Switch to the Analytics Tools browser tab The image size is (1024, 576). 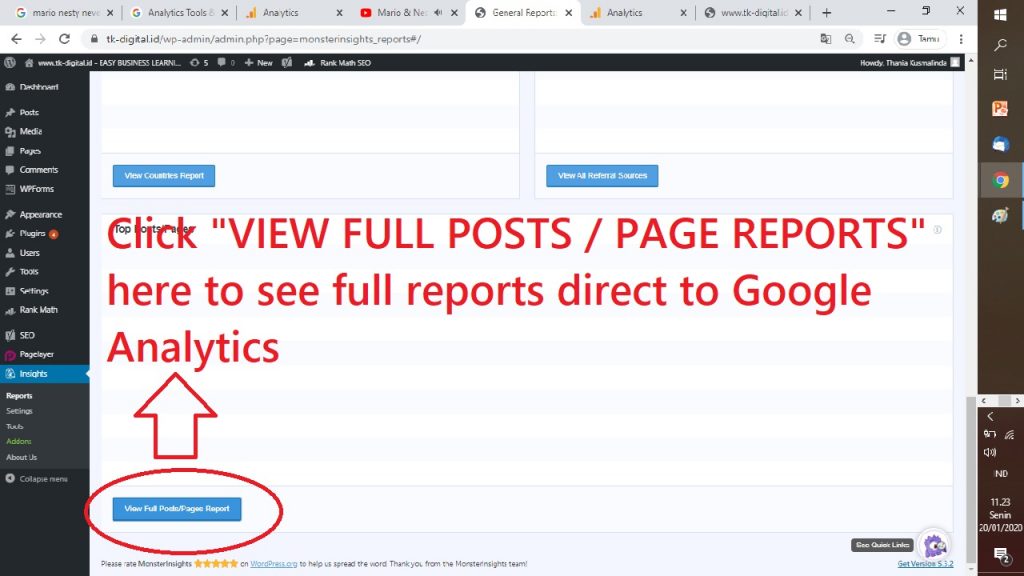click(x=176, y=13)
